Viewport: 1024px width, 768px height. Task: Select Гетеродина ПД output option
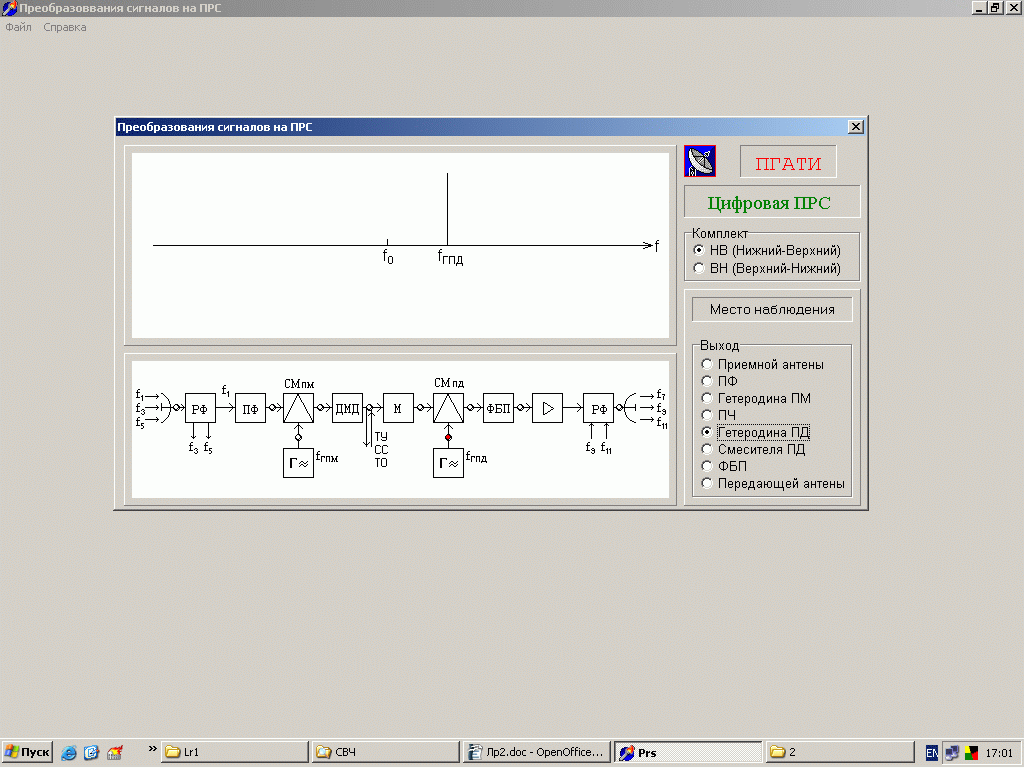click(756, 432)
